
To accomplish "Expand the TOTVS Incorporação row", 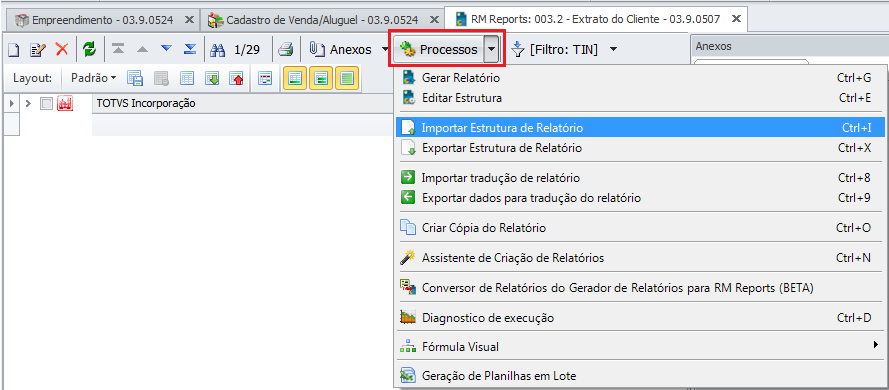I will pyautogui.click(x=29, y=104).
